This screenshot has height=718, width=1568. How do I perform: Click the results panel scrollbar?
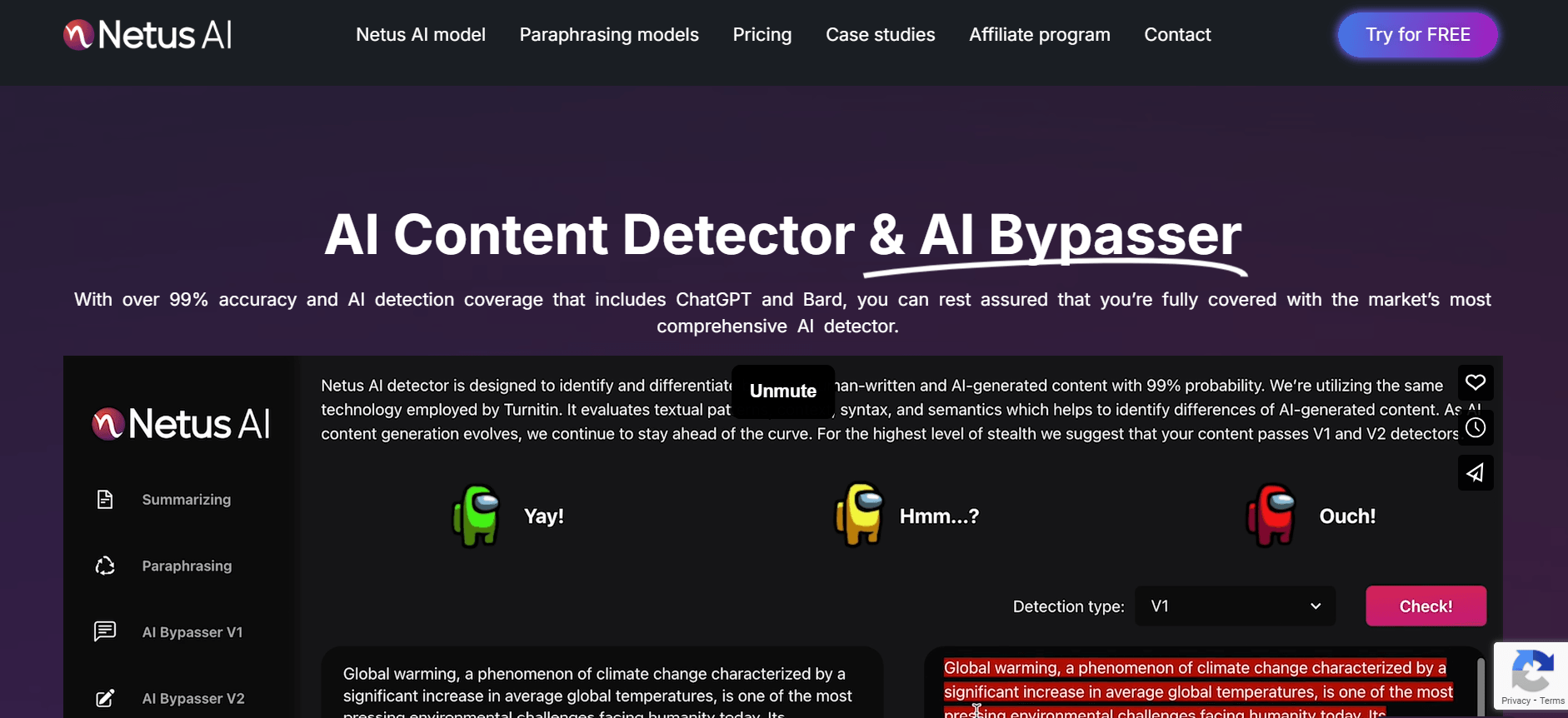[x=1481, y=687]
